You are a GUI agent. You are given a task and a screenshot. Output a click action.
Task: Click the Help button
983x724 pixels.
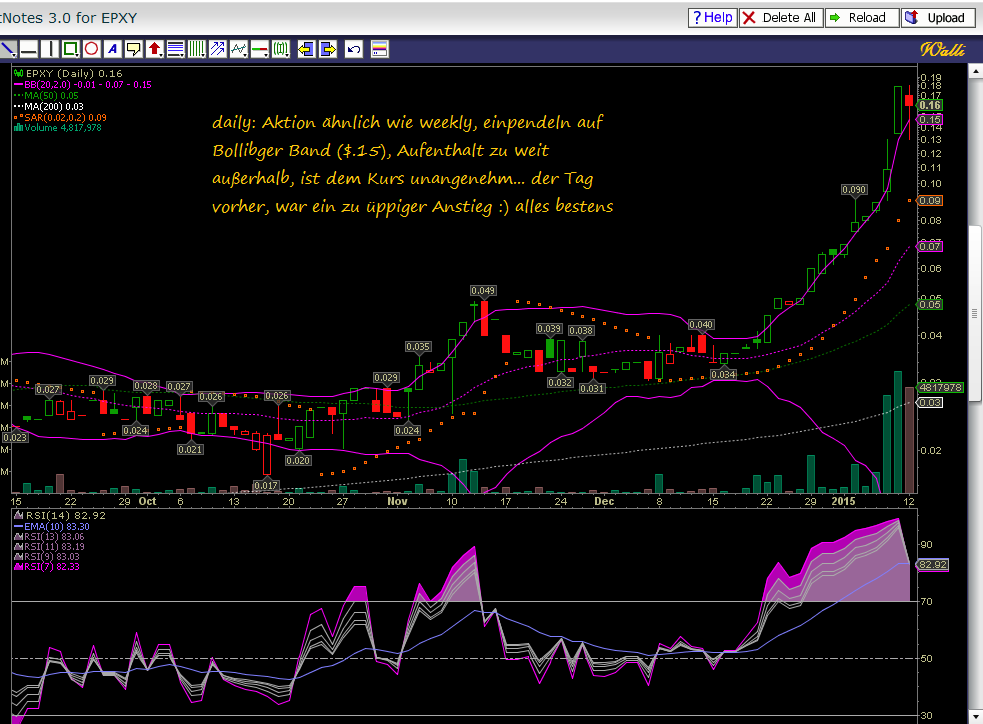712,18
